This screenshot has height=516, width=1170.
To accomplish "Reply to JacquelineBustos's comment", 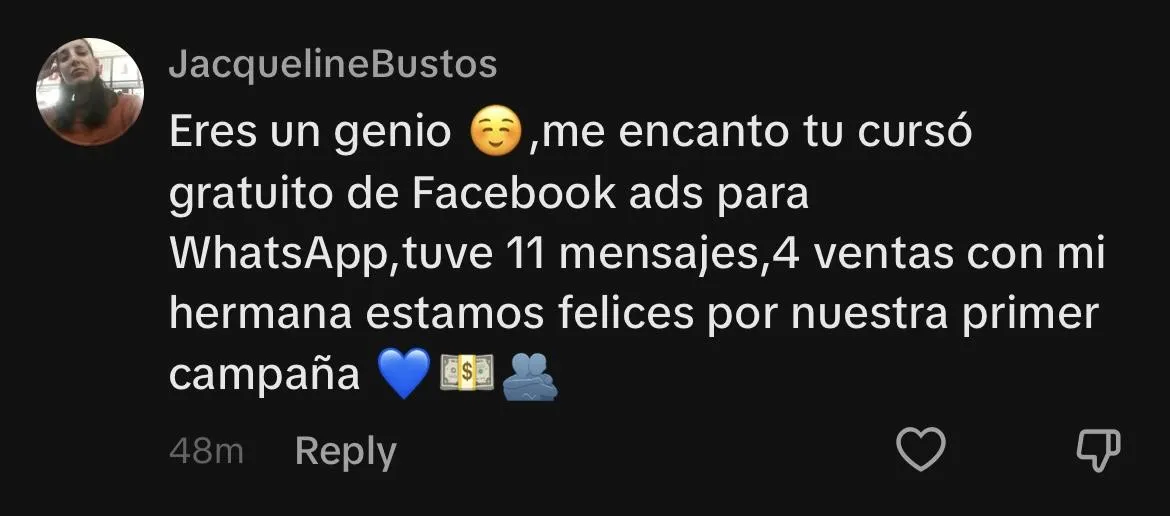I will 345,452.
